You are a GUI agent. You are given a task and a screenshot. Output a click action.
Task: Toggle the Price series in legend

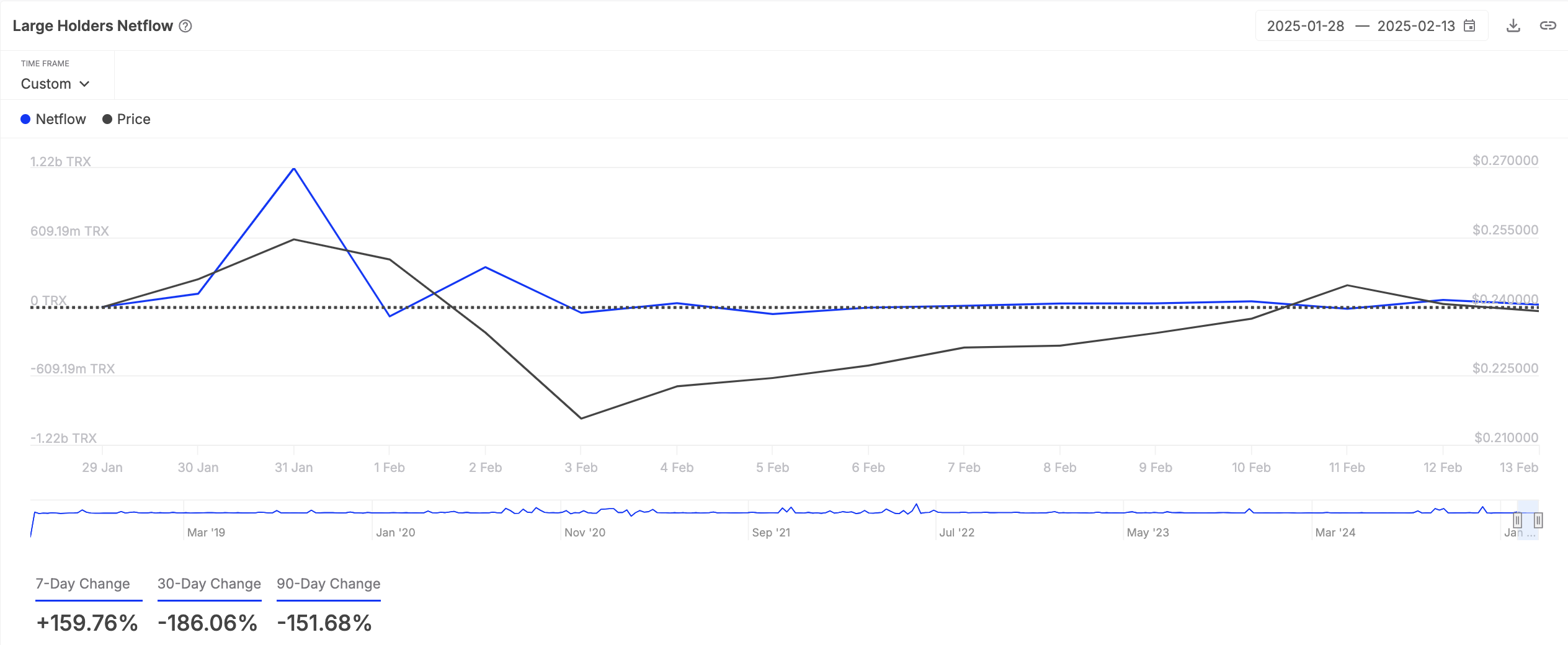tap(127, 119)
